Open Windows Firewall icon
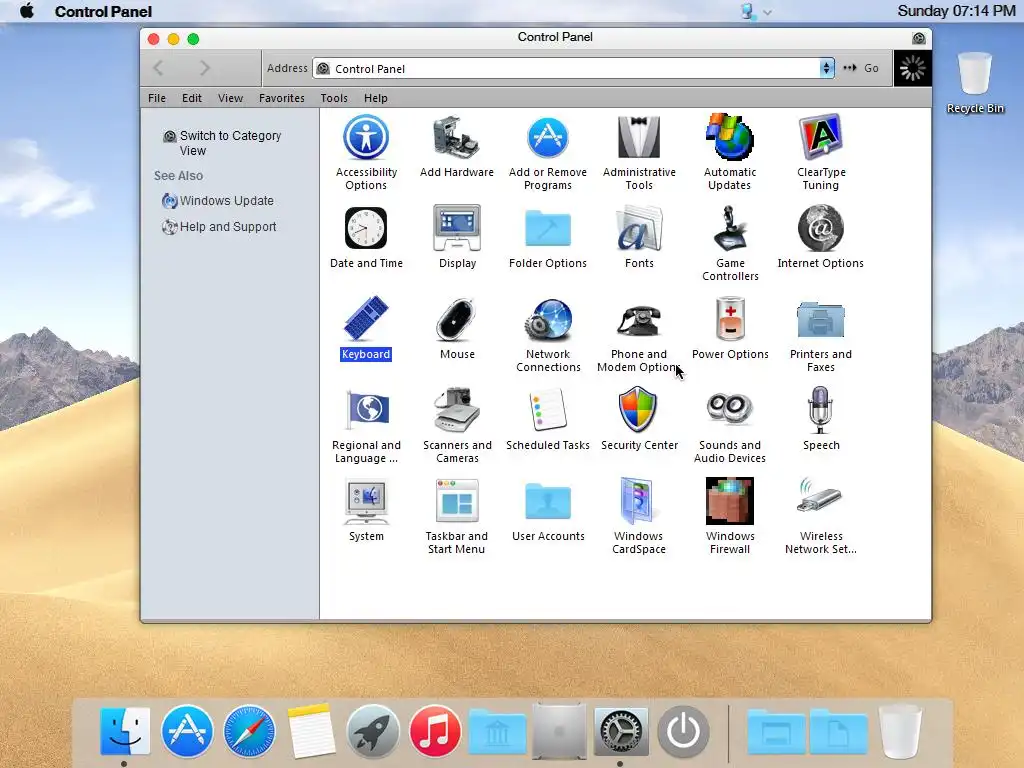 coord(729,501)
